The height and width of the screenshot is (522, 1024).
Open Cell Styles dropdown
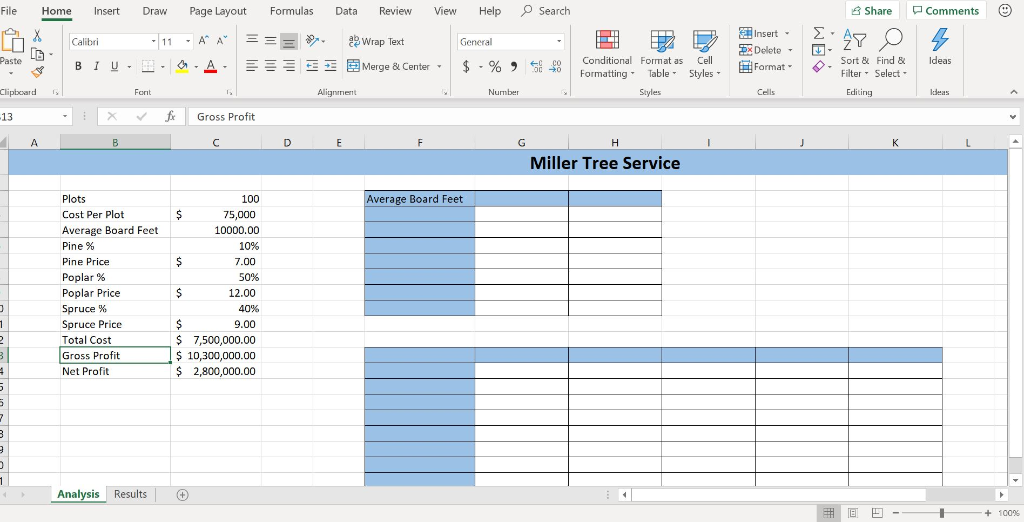[705, 54]
